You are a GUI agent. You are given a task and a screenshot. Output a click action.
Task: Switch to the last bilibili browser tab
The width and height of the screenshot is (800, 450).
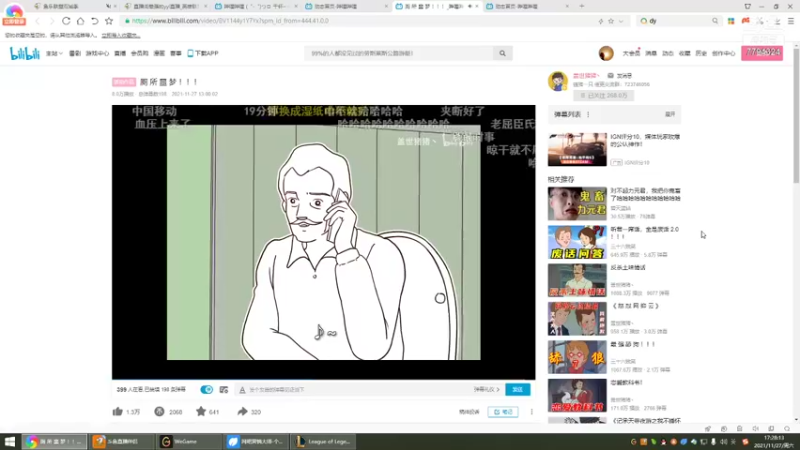tap(528, 6)
